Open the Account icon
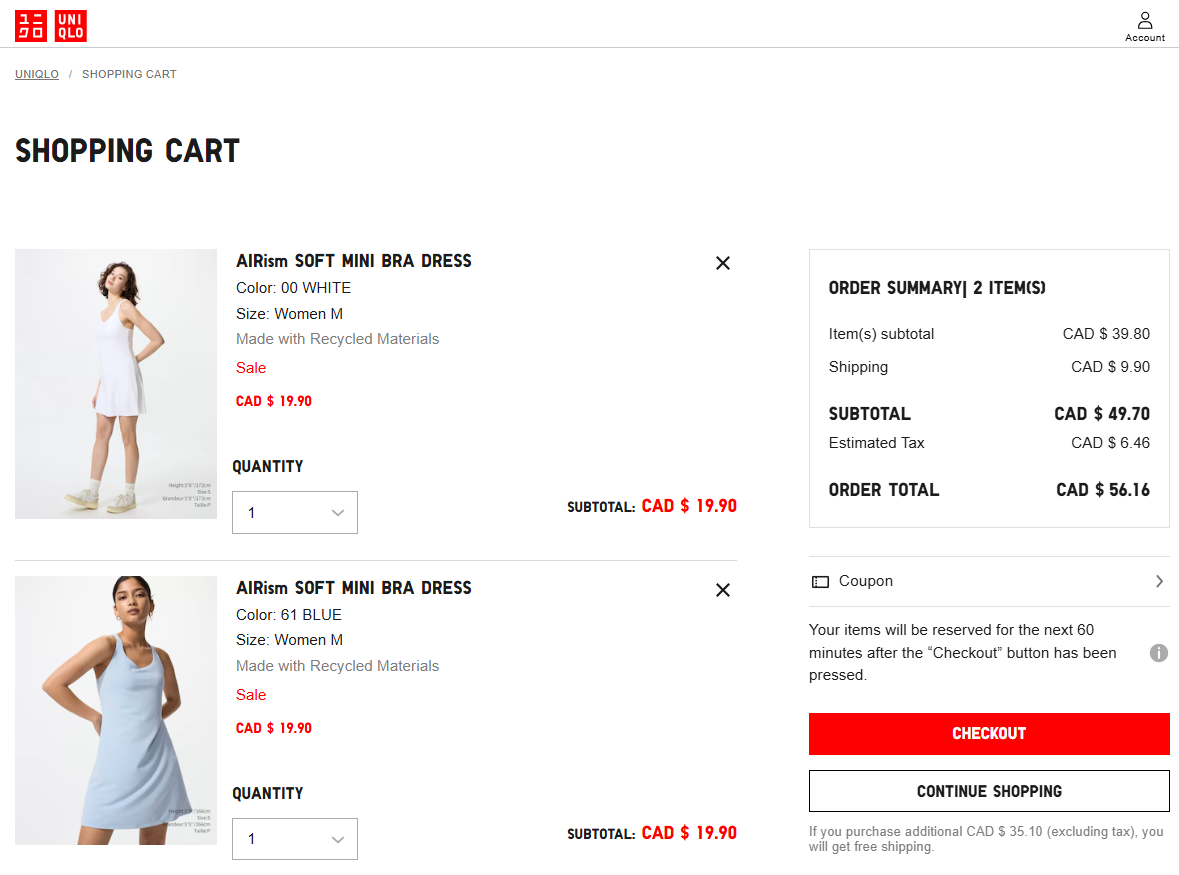The width and height of the screenshot is (1179, 875). click(1144, 24)
